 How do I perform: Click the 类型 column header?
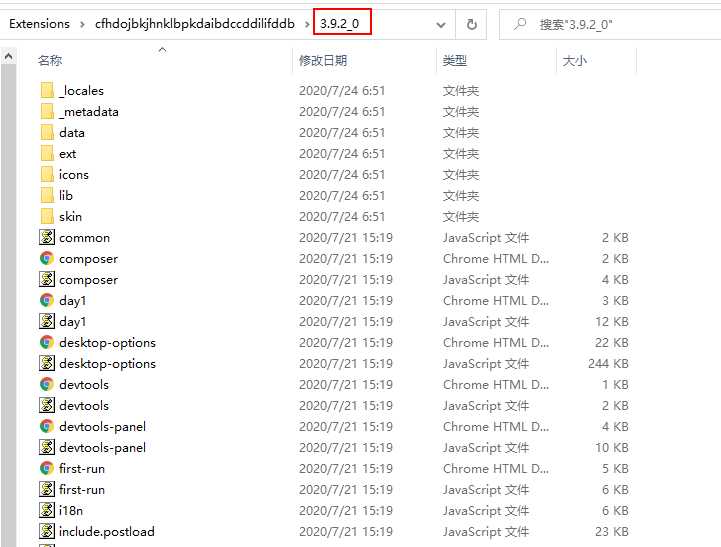455,61
